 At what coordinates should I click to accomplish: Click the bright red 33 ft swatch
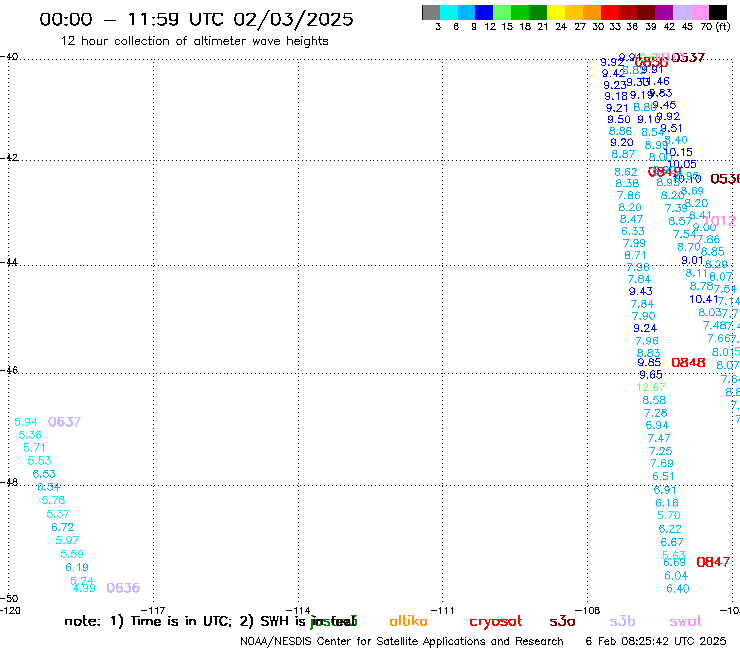610,12
